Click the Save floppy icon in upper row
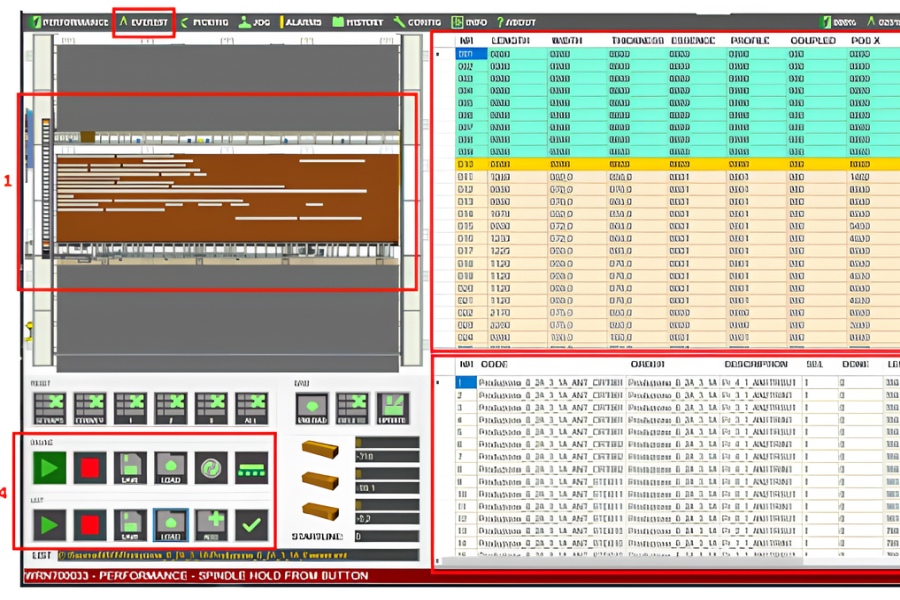900x600 pixels. pyautogui.click(x=130, y=468)
